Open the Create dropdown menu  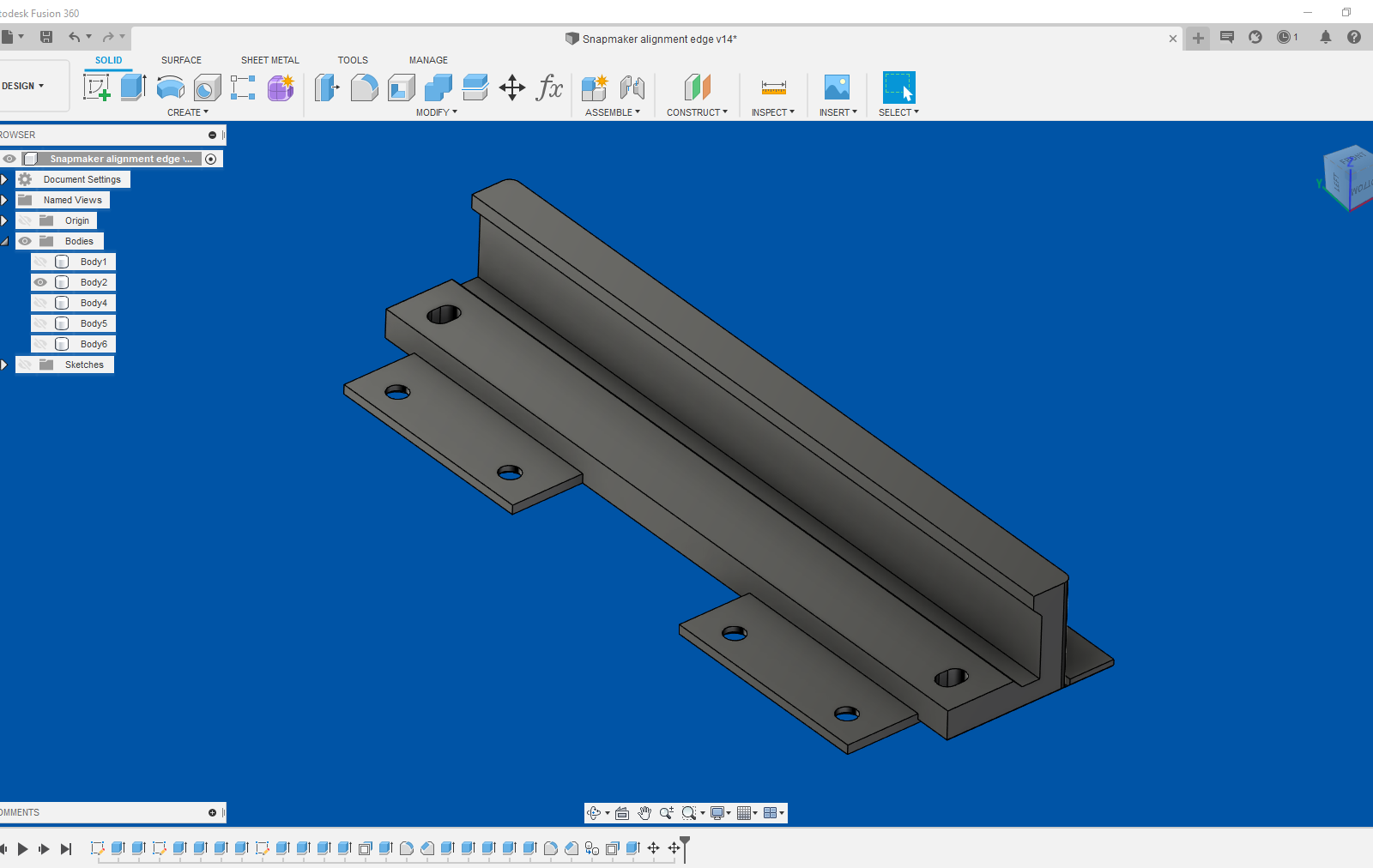coord(188,112)
